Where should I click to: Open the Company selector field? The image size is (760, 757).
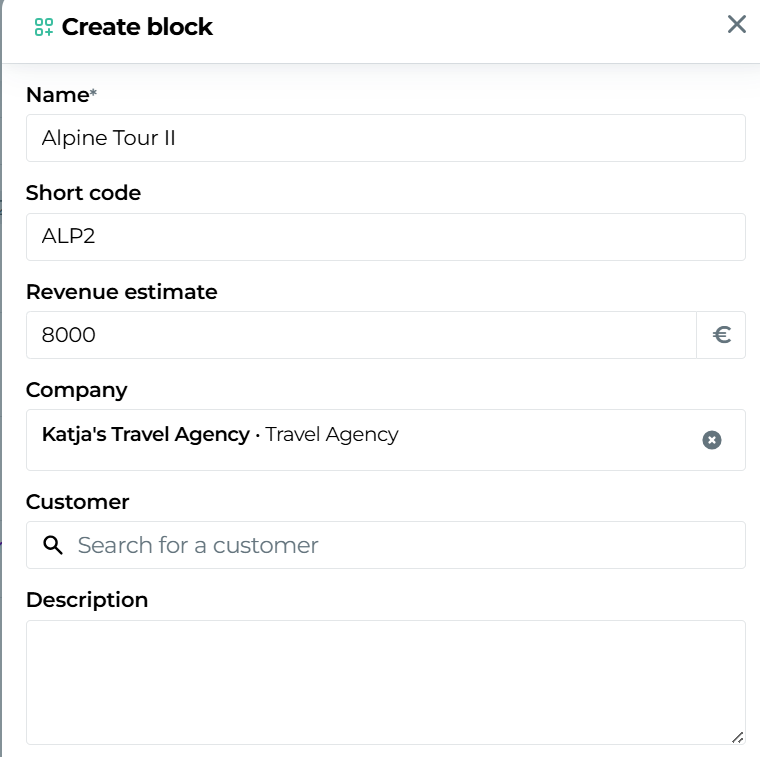[x=360, y=439]
